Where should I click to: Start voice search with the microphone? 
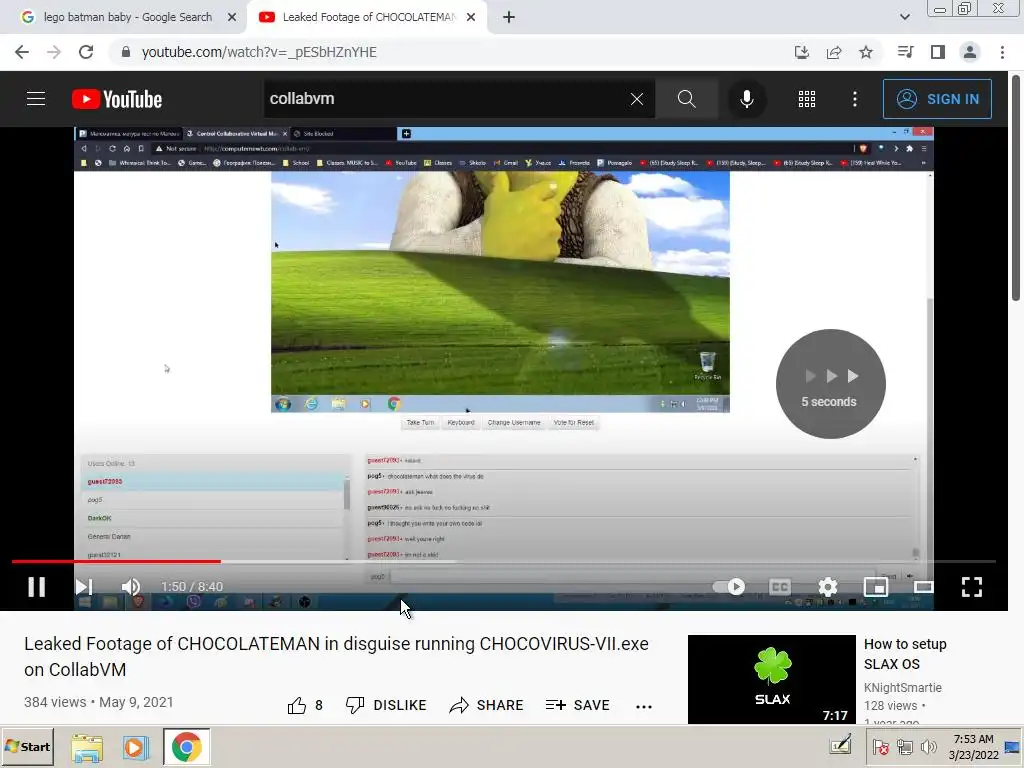click(746, 99)
